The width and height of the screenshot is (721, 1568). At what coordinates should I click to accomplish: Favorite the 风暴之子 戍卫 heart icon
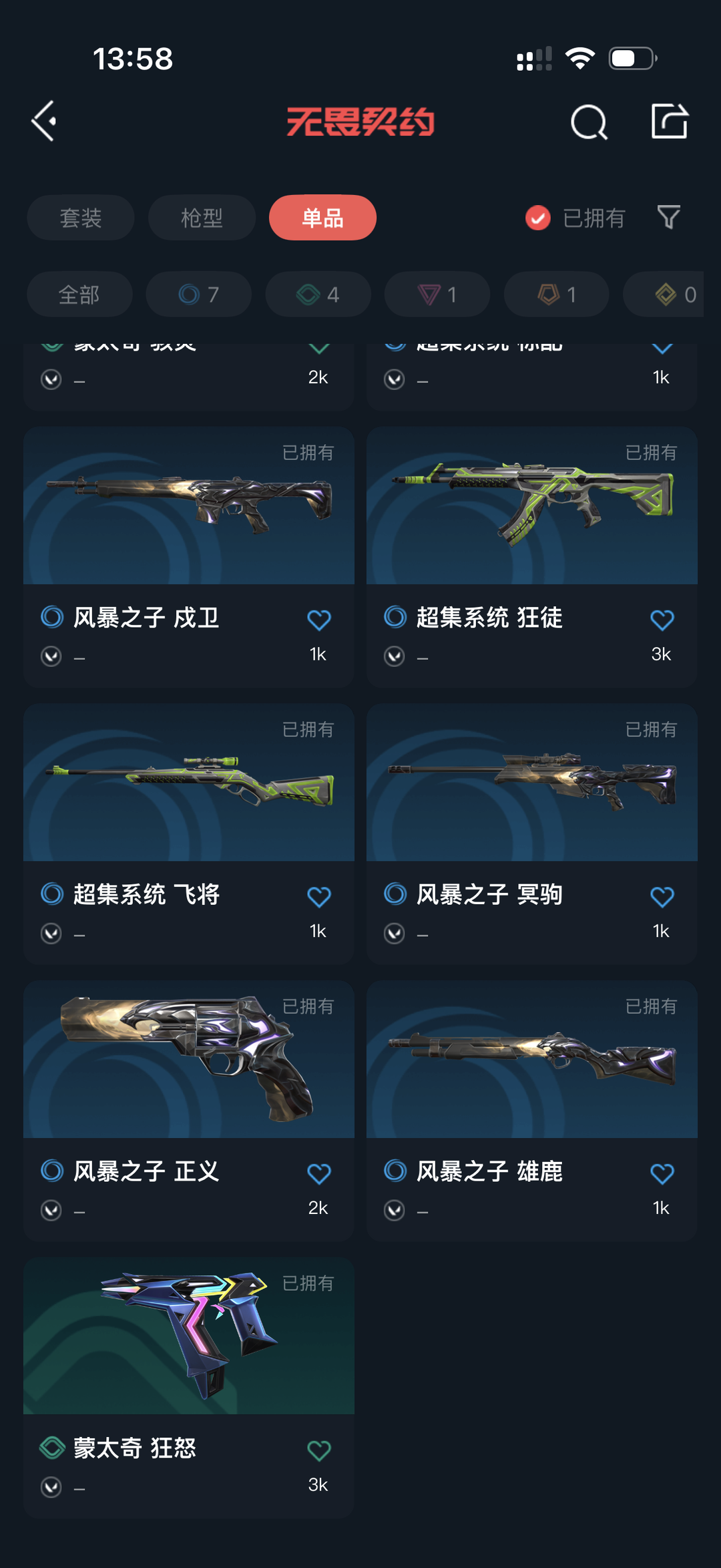[x=319, y=620]
